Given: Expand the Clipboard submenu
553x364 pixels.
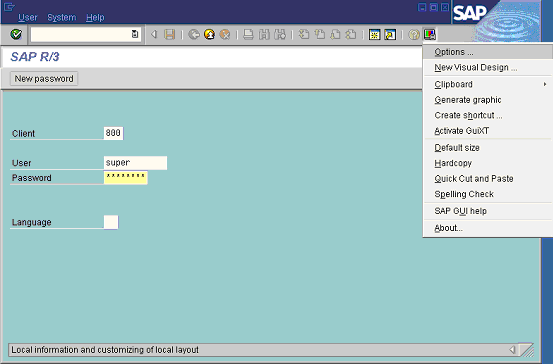Looking at the screenshot, I should pyautogui.click(x=487, y=84).
